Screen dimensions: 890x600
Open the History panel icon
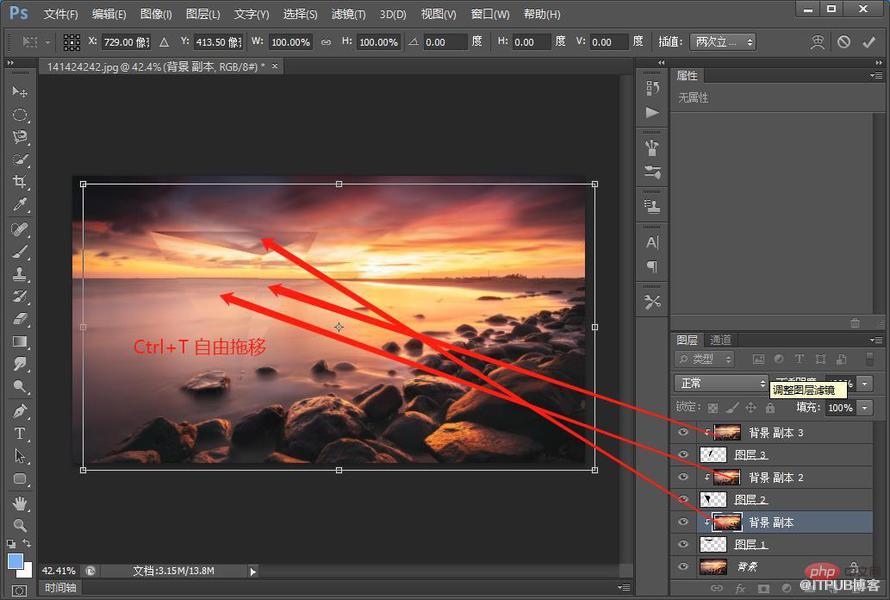tap(652, 88)
